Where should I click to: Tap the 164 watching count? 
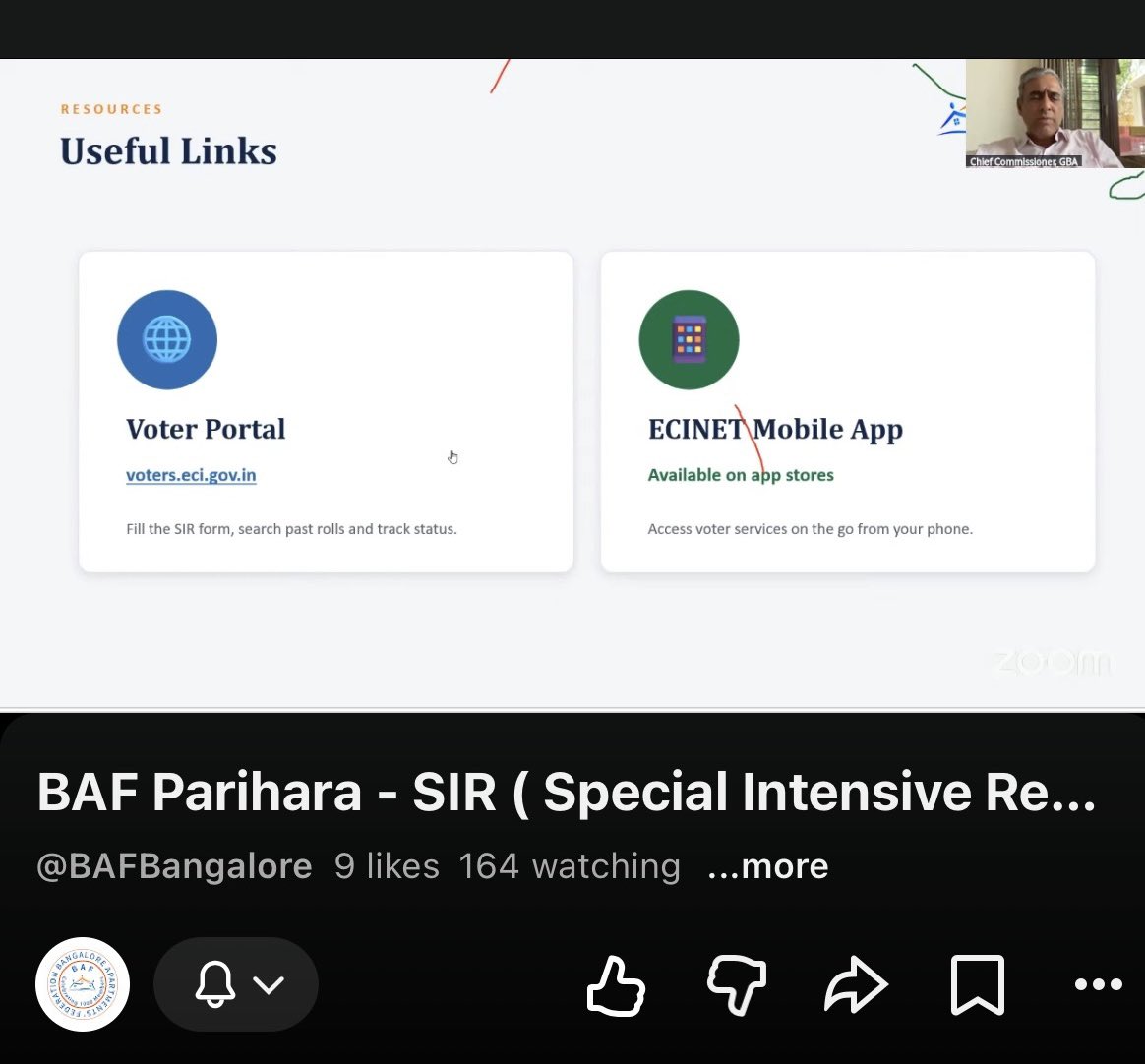click(x=570, y=866)
